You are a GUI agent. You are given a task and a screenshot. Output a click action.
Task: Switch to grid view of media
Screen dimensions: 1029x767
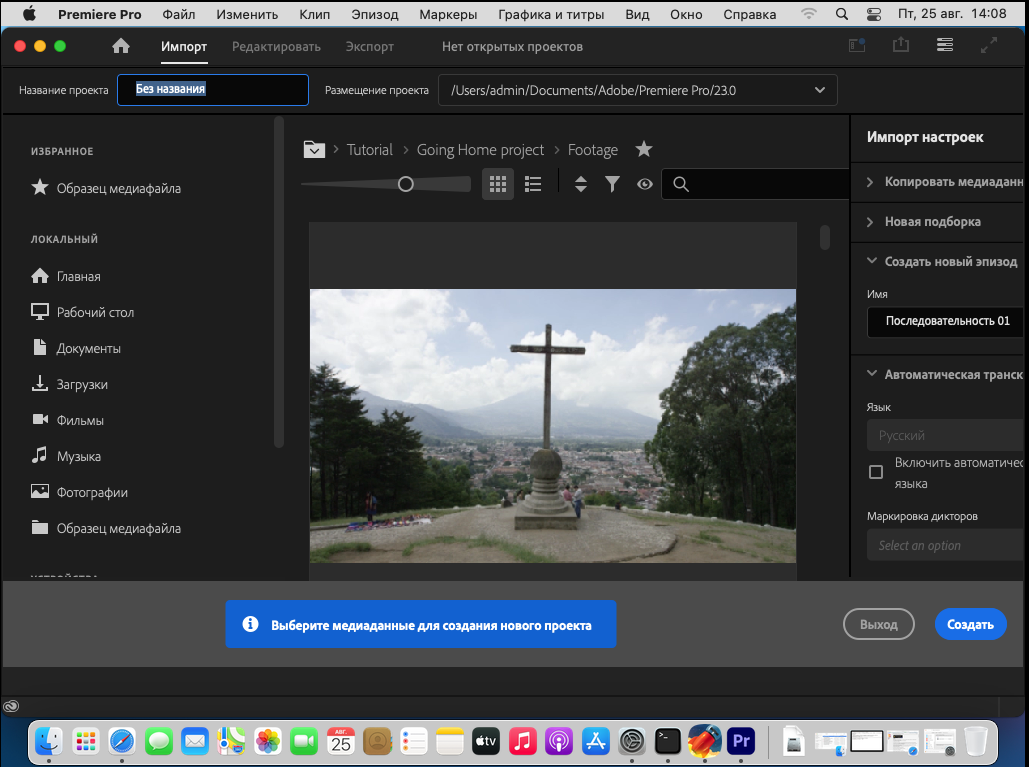click(497, 184)
